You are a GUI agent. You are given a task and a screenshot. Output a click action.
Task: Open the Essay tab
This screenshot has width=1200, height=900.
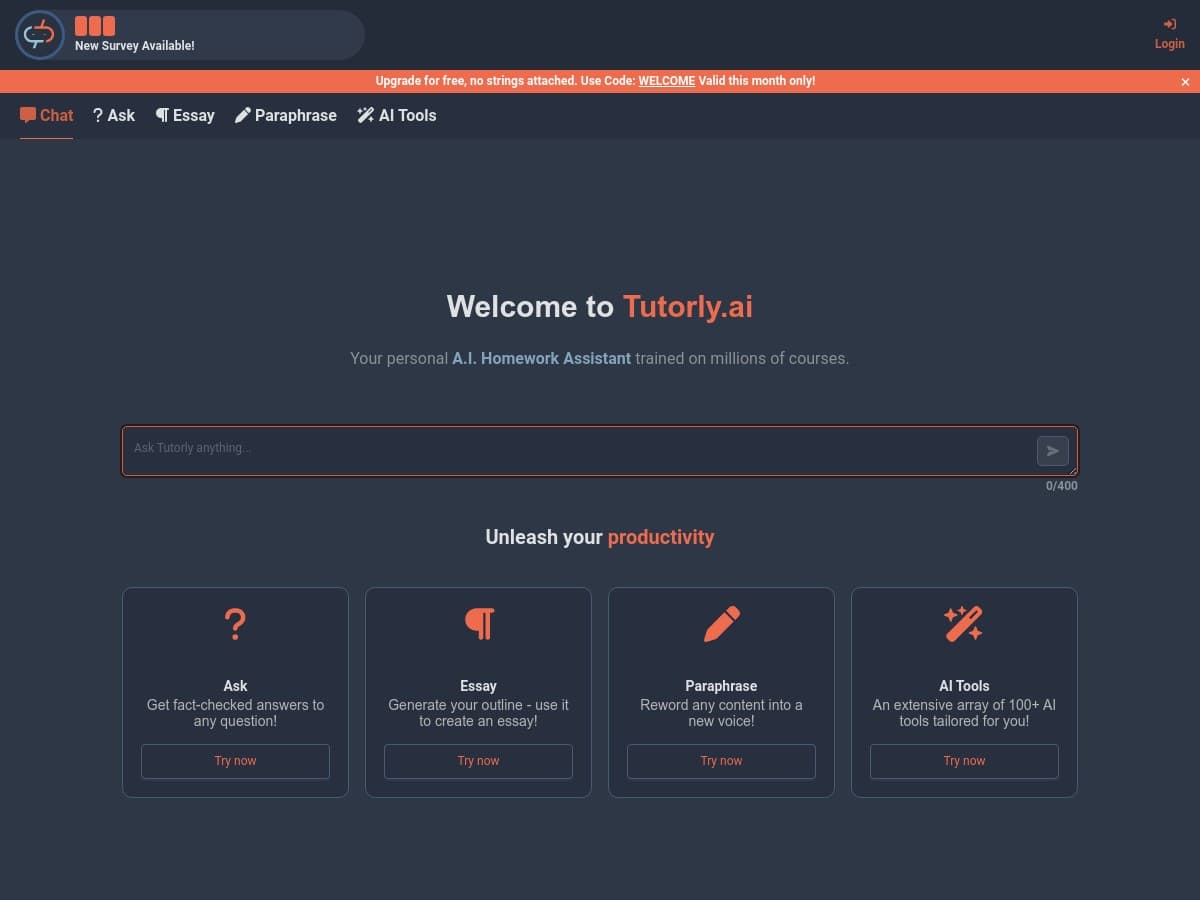185,115
